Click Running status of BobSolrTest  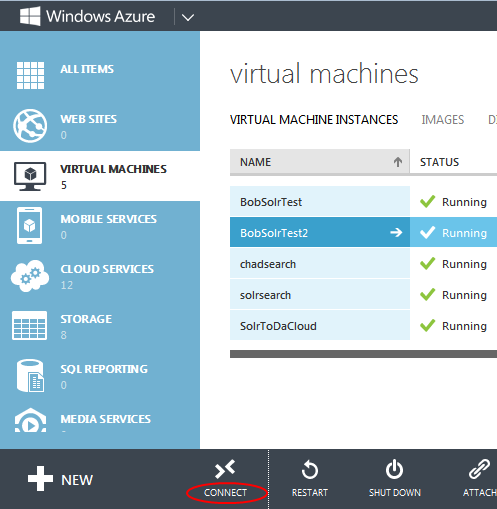click(464, 202)
